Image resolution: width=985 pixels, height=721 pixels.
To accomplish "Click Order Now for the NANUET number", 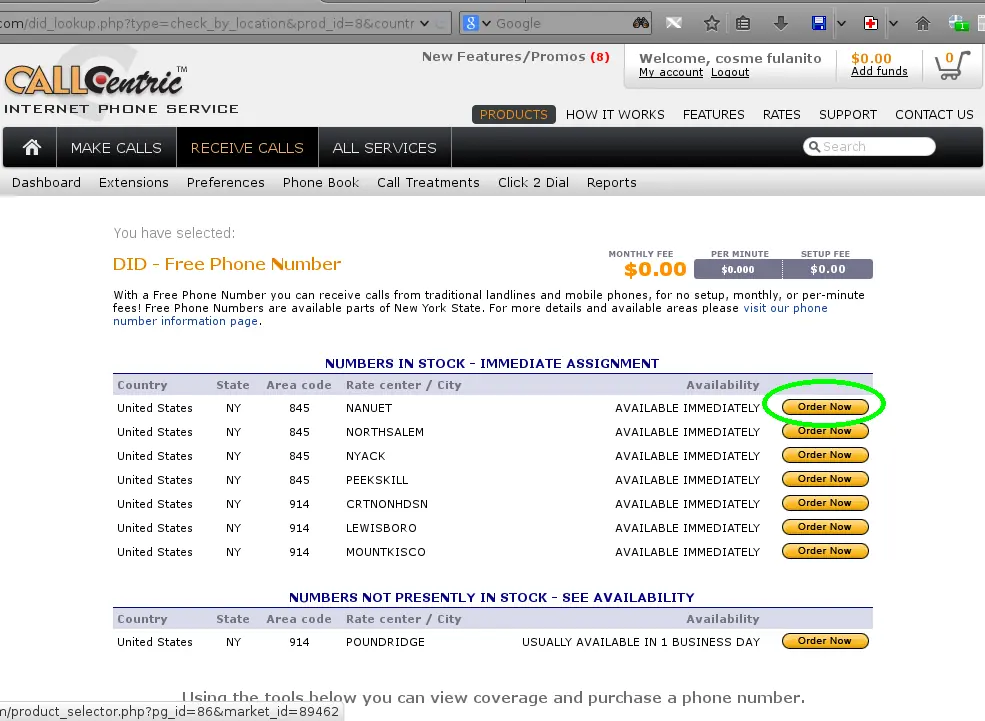I will [824, 407].
